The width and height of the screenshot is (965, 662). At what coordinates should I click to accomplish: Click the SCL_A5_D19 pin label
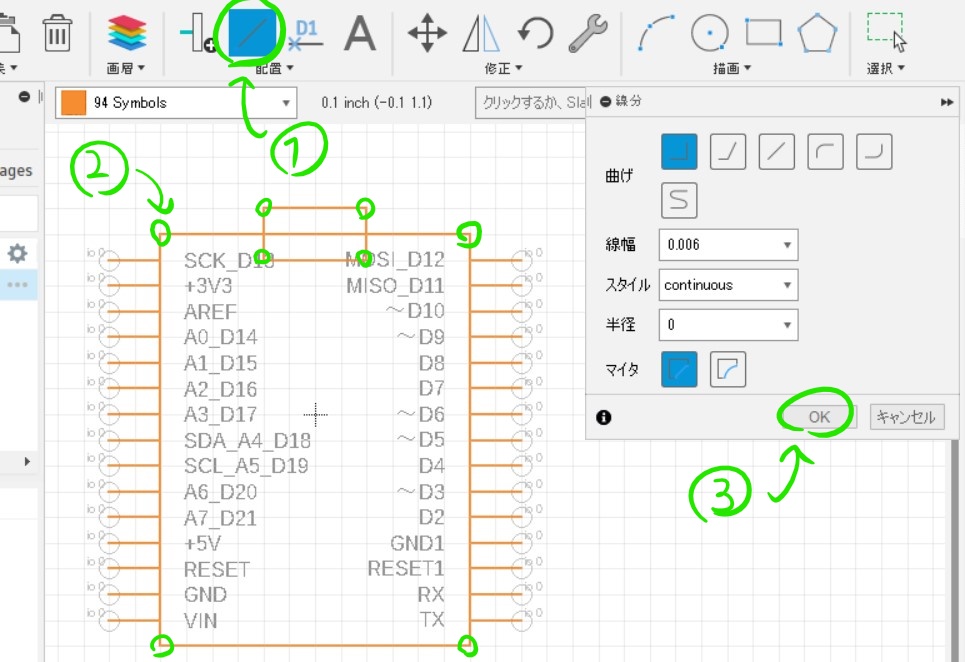(x=246, y=466)
